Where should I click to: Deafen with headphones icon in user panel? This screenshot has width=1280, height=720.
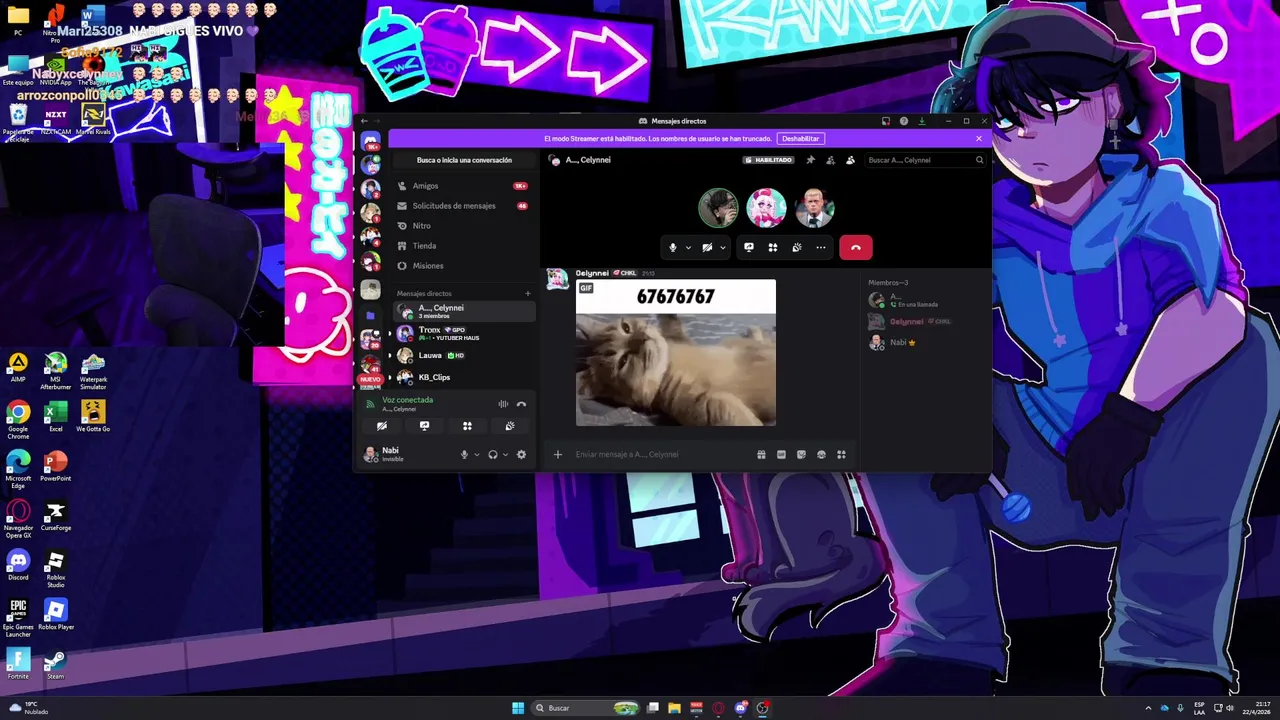(493, 454)
